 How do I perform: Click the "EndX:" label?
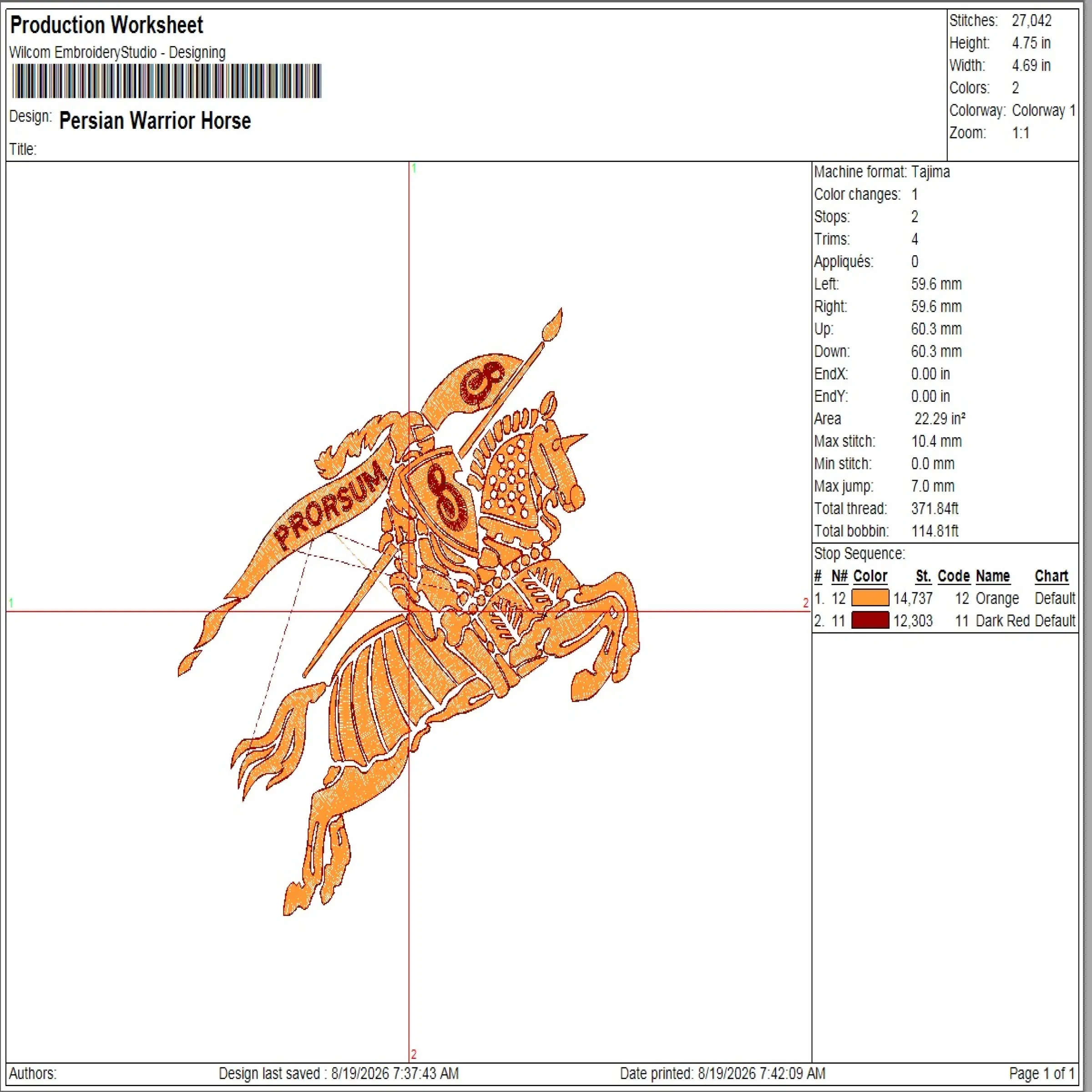point(831,374)
